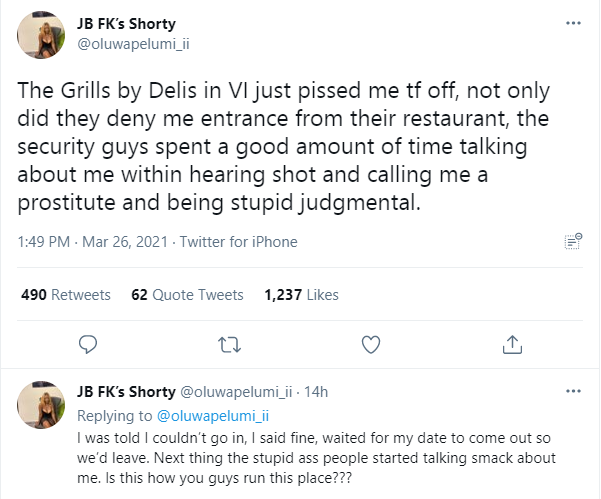
Task: Click the share icon under the tweet
Action: 512,344
